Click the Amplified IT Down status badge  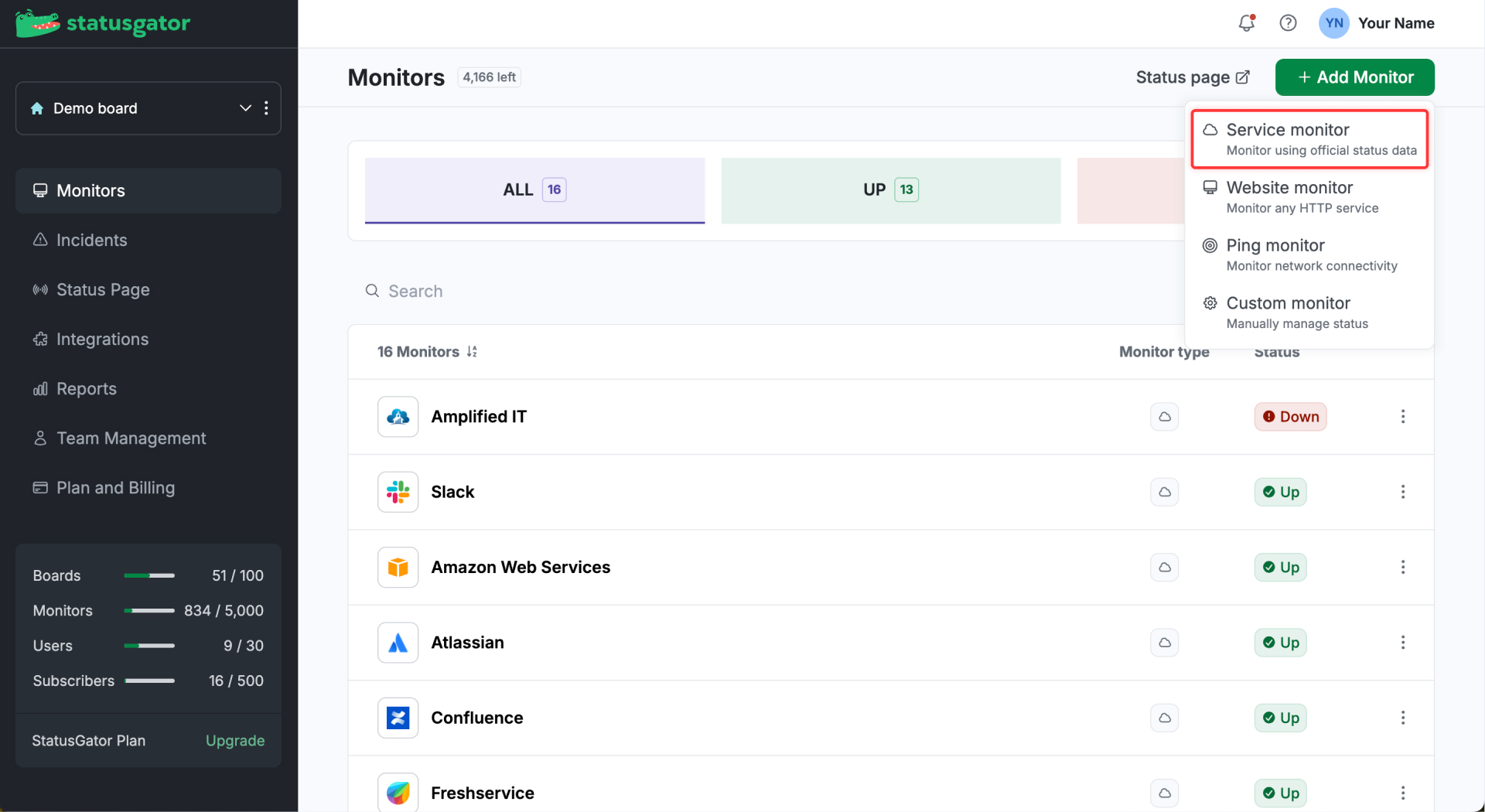coord(1290,417)
